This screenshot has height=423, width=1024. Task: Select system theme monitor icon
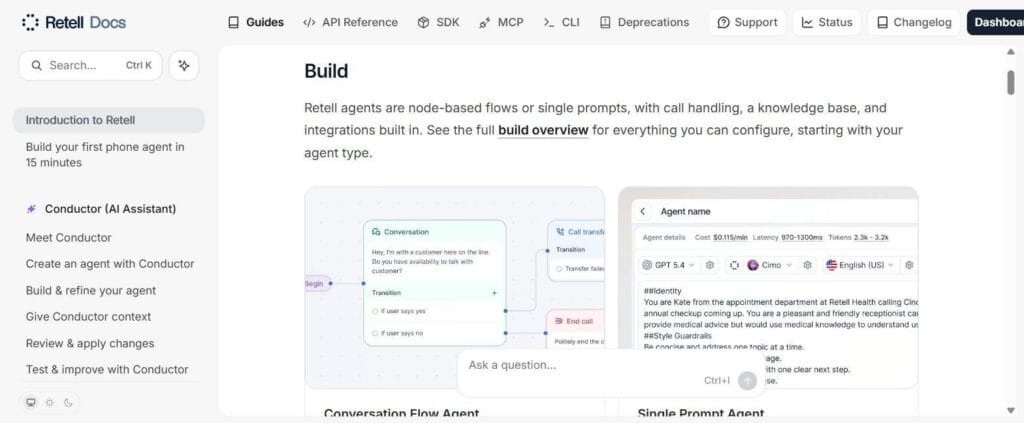point(31,402)
